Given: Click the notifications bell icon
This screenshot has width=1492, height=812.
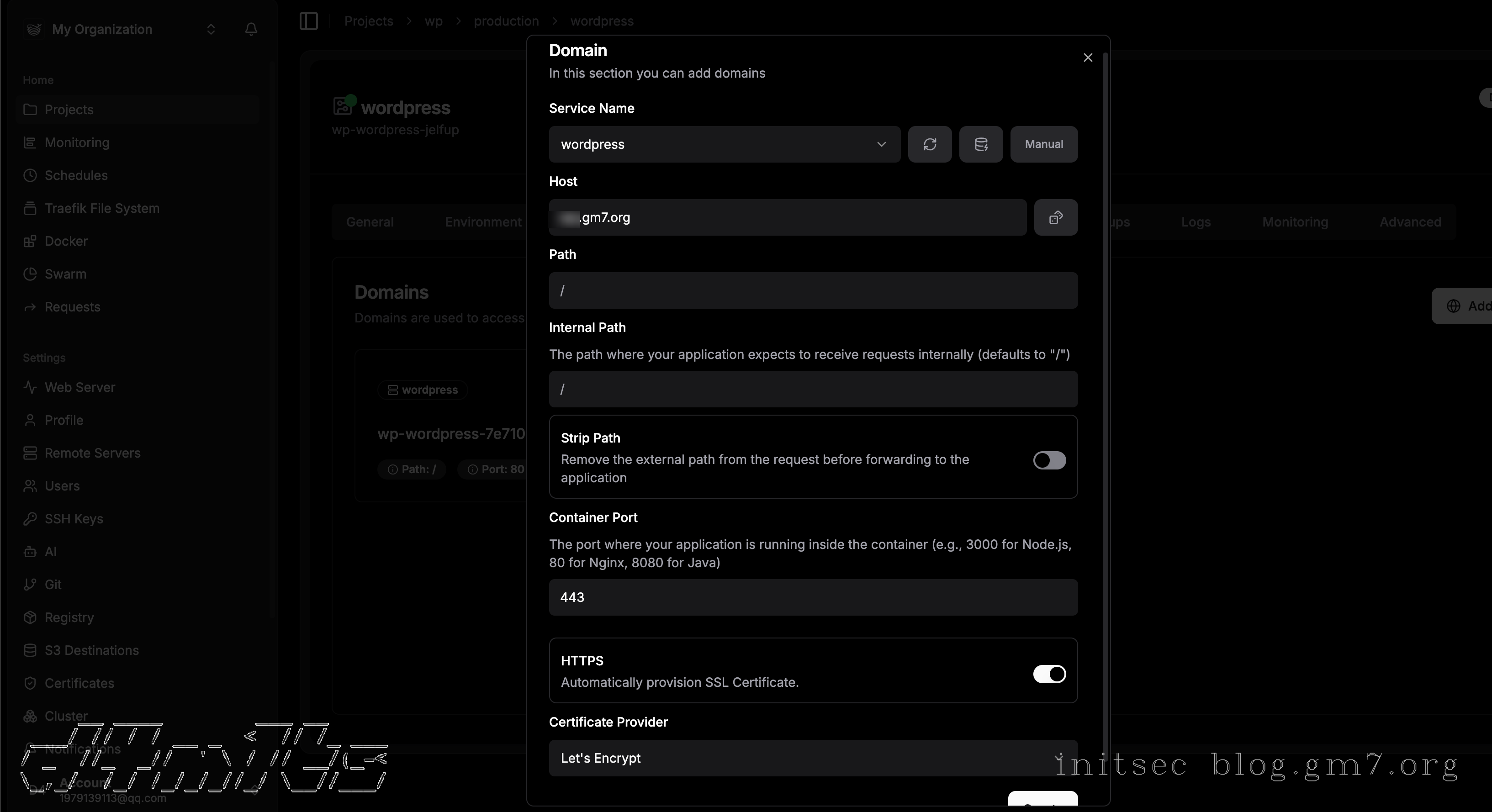Looking at the screenshot, I should pyautogui.click(x=251, y=29).
